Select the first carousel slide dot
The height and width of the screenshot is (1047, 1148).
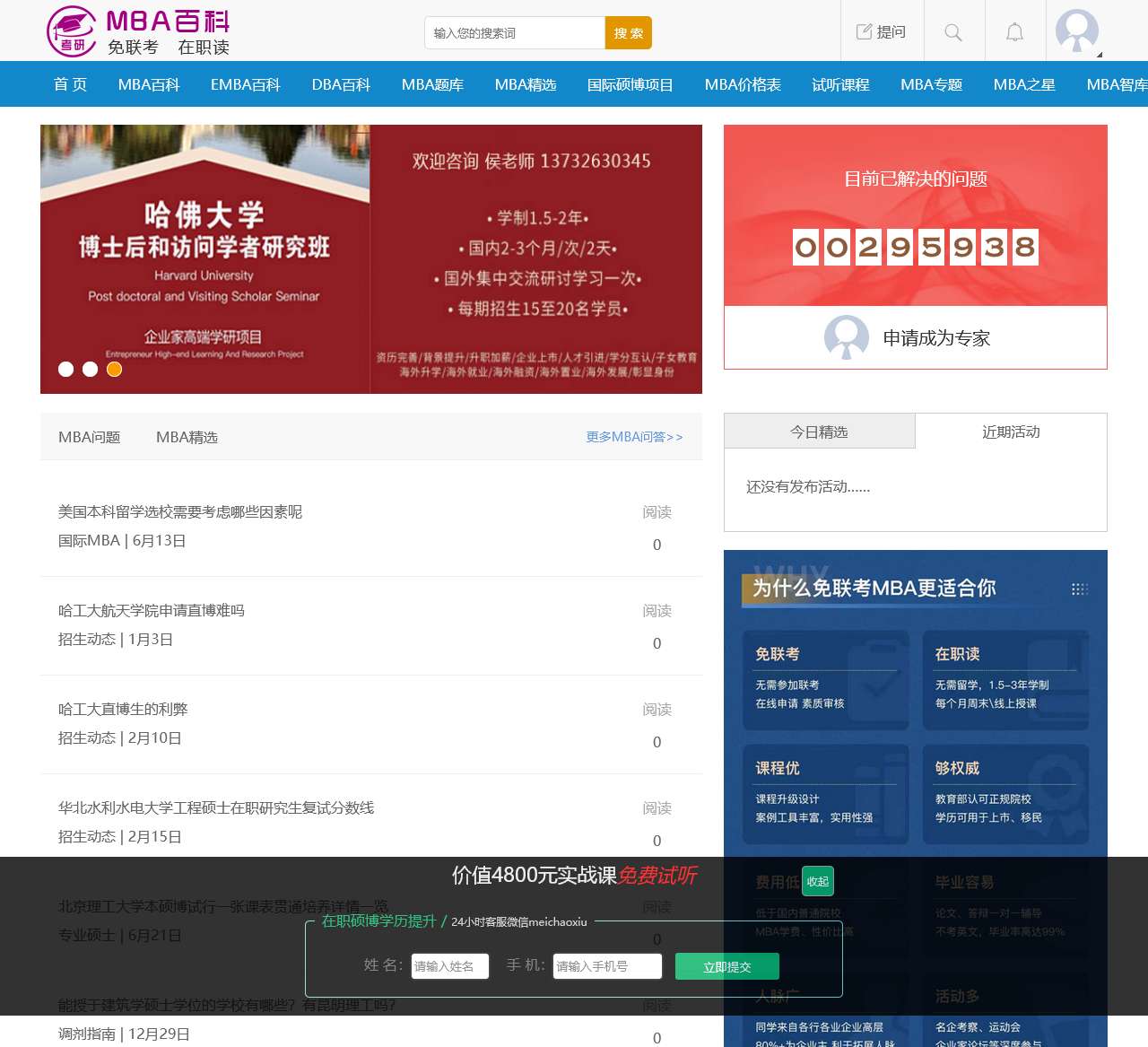(x=65, y=369)
